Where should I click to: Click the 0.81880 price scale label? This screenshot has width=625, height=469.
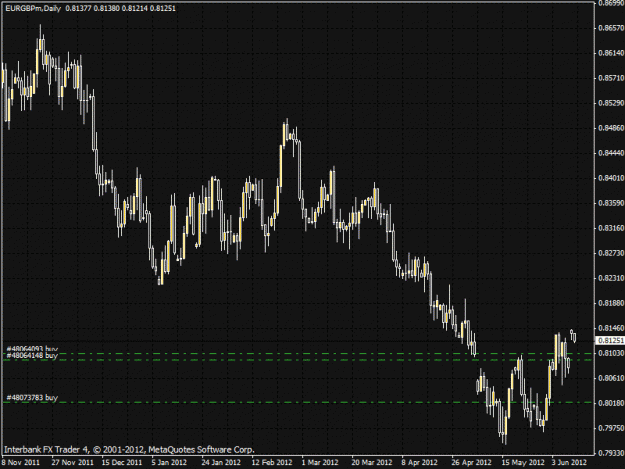tap(611, 303)
